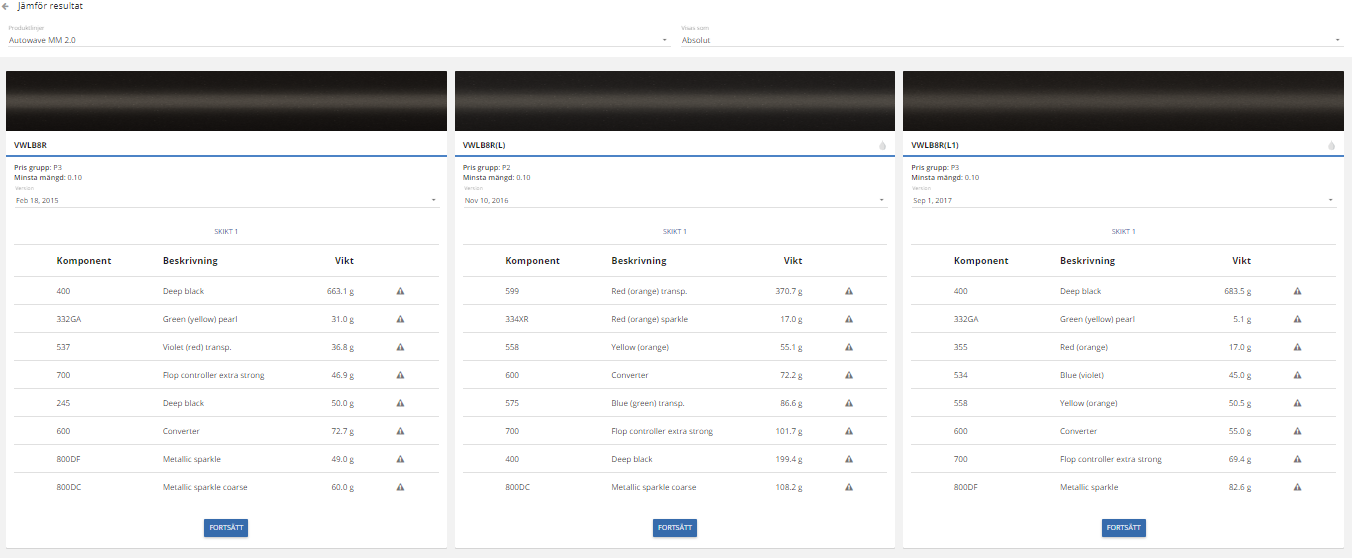Click the color preview swatch above VWLB8R(L1)

[1123, 100]
